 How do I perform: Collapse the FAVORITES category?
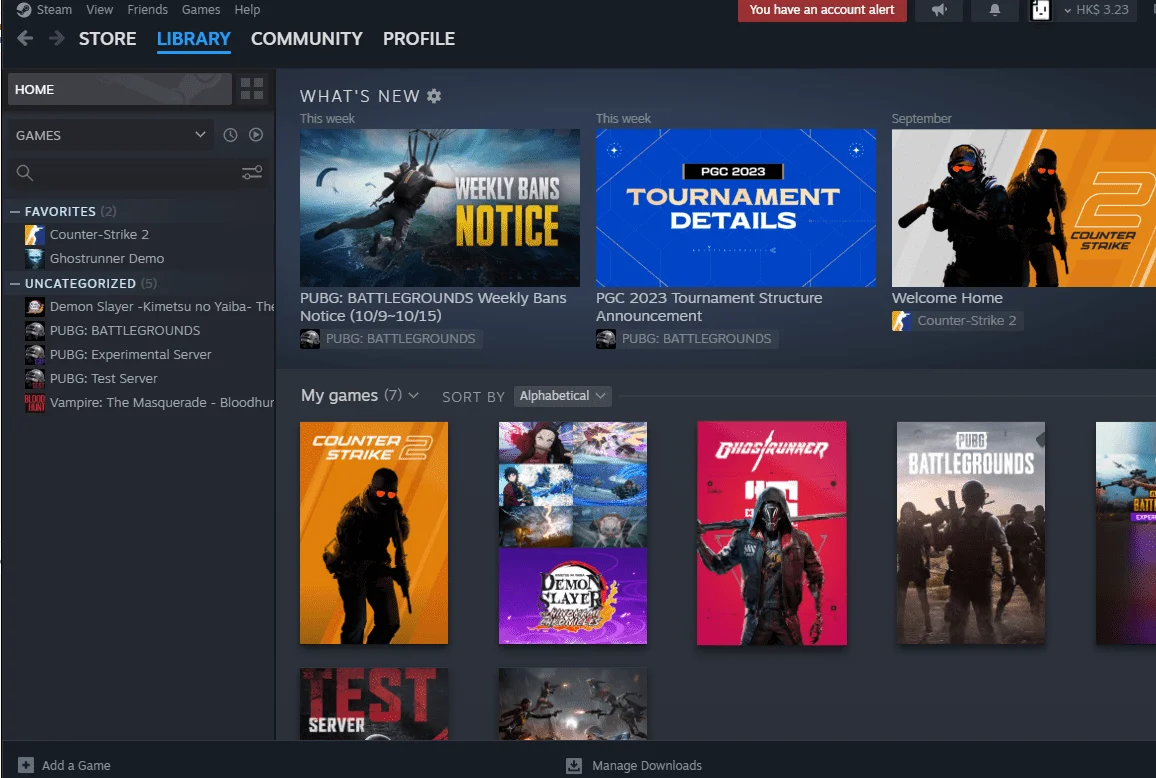[15, 212]
